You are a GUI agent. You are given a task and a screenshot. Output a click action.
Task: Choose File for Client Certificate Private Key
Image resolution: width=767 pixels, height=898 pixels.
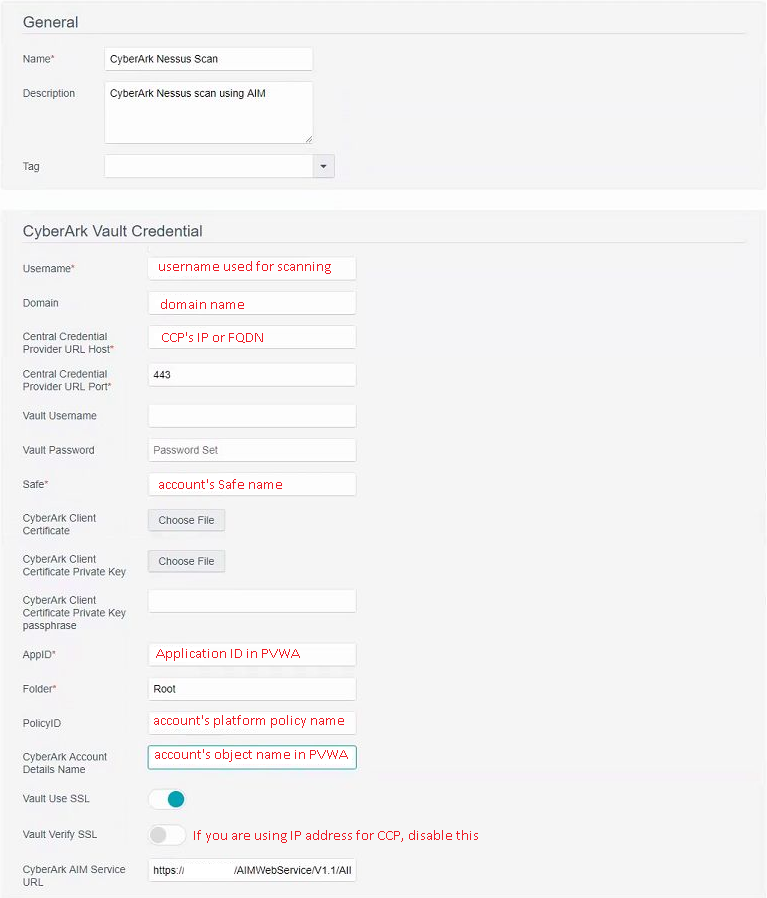pyautogui.click(x=186, y=561)
